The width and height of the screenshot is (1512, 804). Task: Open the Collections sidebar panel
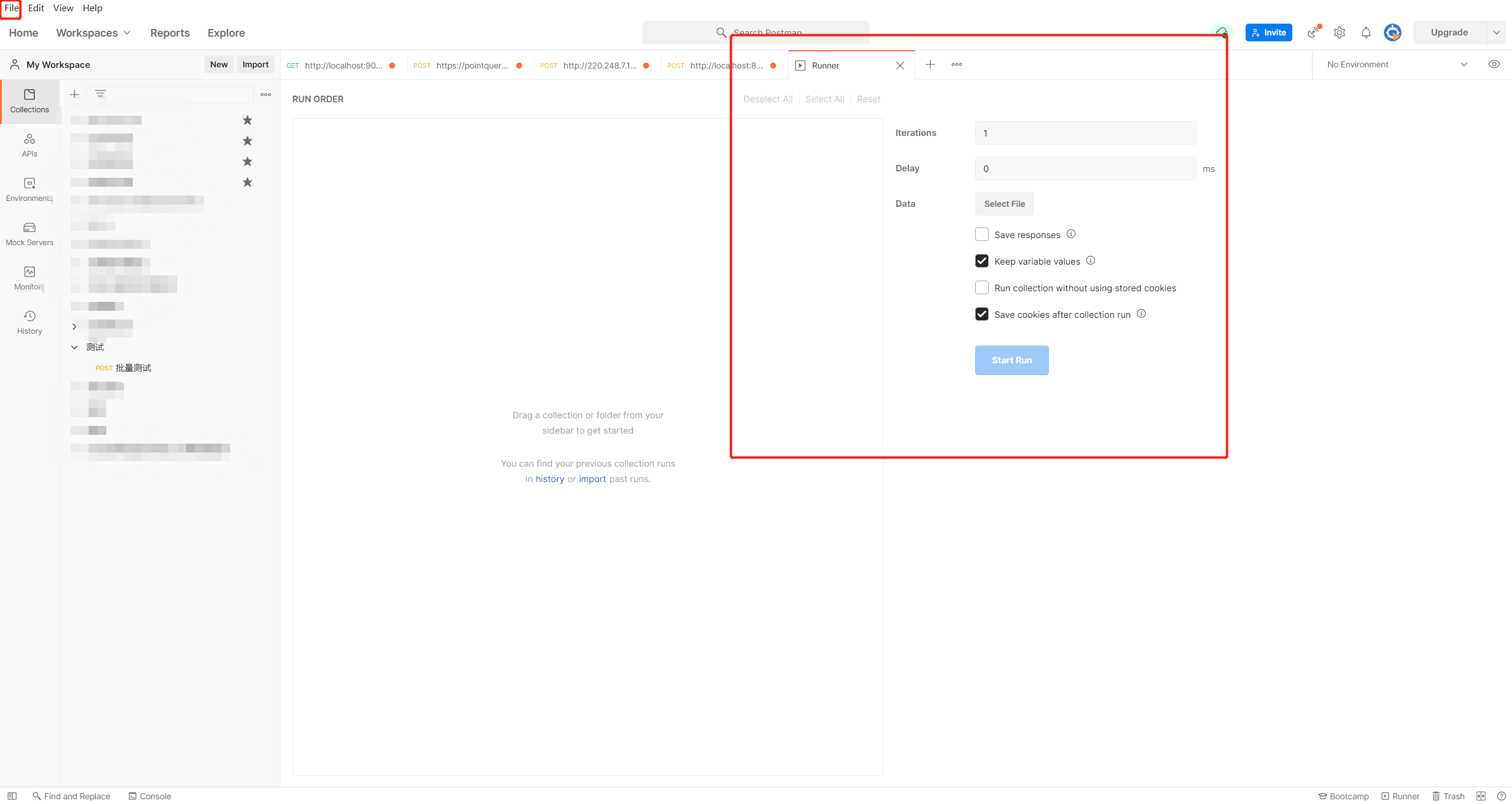(x=30, y=101)
